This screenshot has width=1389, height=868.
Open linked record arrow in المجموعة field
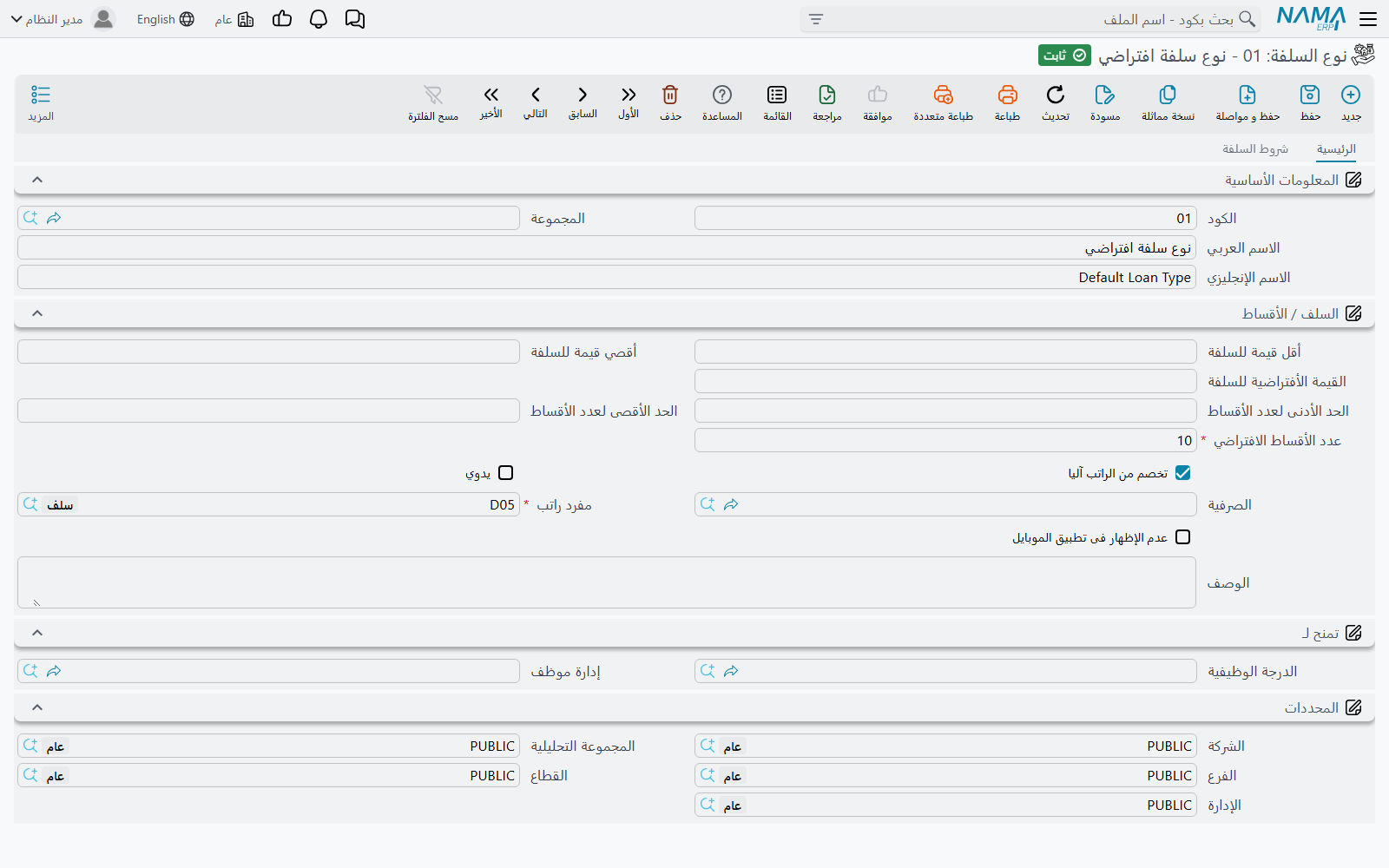(x=54, y=218)
